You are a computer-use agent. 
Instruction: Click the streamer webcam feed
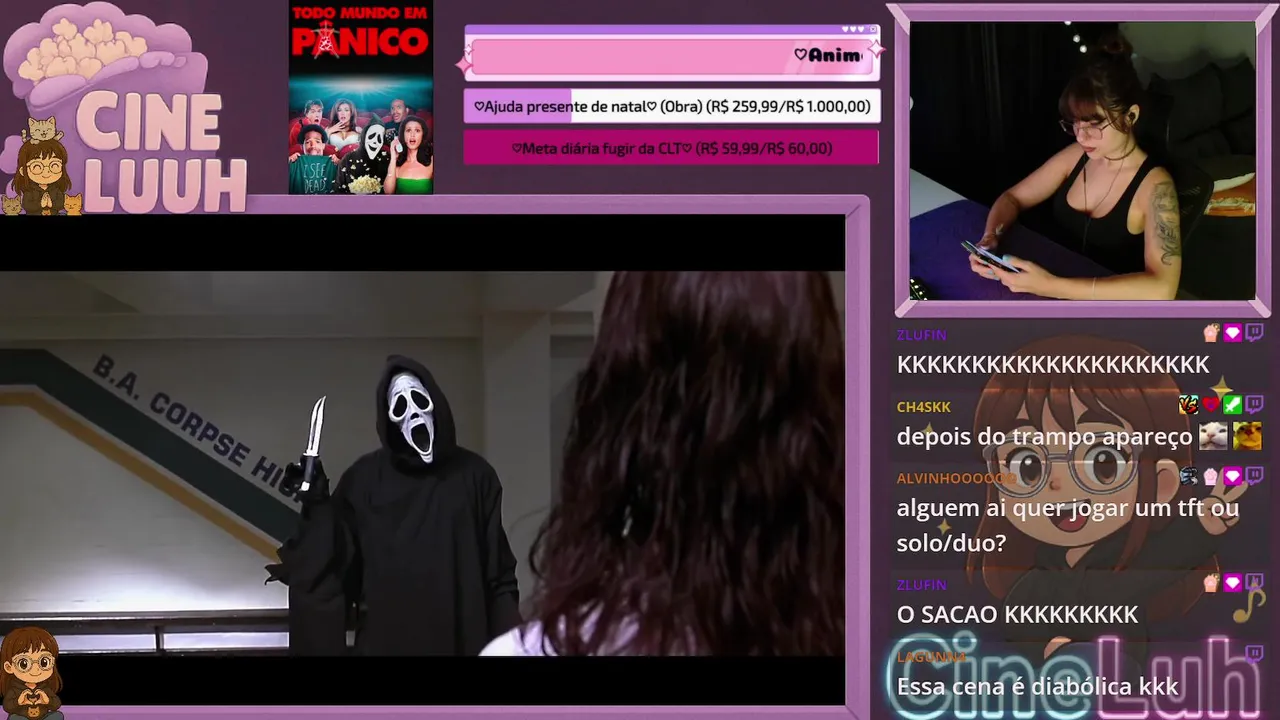point(1082,160)
